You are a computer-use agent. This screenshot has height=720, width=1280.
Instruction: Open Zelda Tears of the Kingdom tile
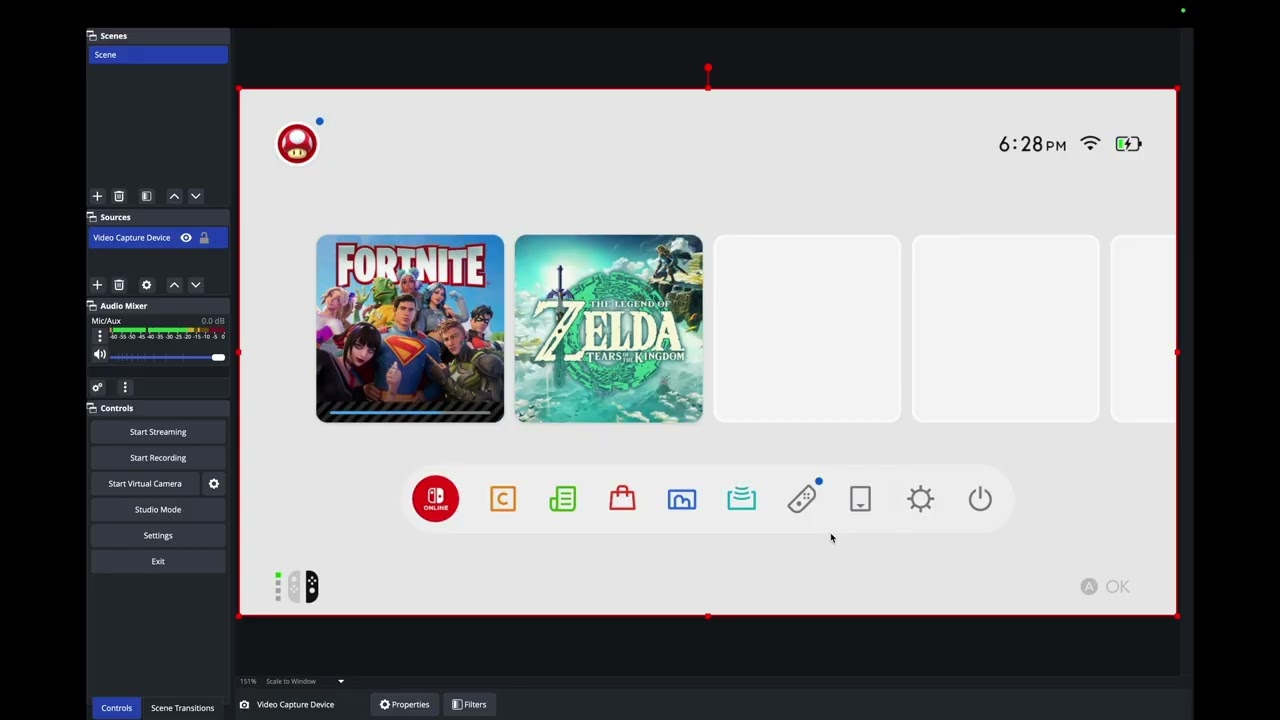click(x=609, y=329)
